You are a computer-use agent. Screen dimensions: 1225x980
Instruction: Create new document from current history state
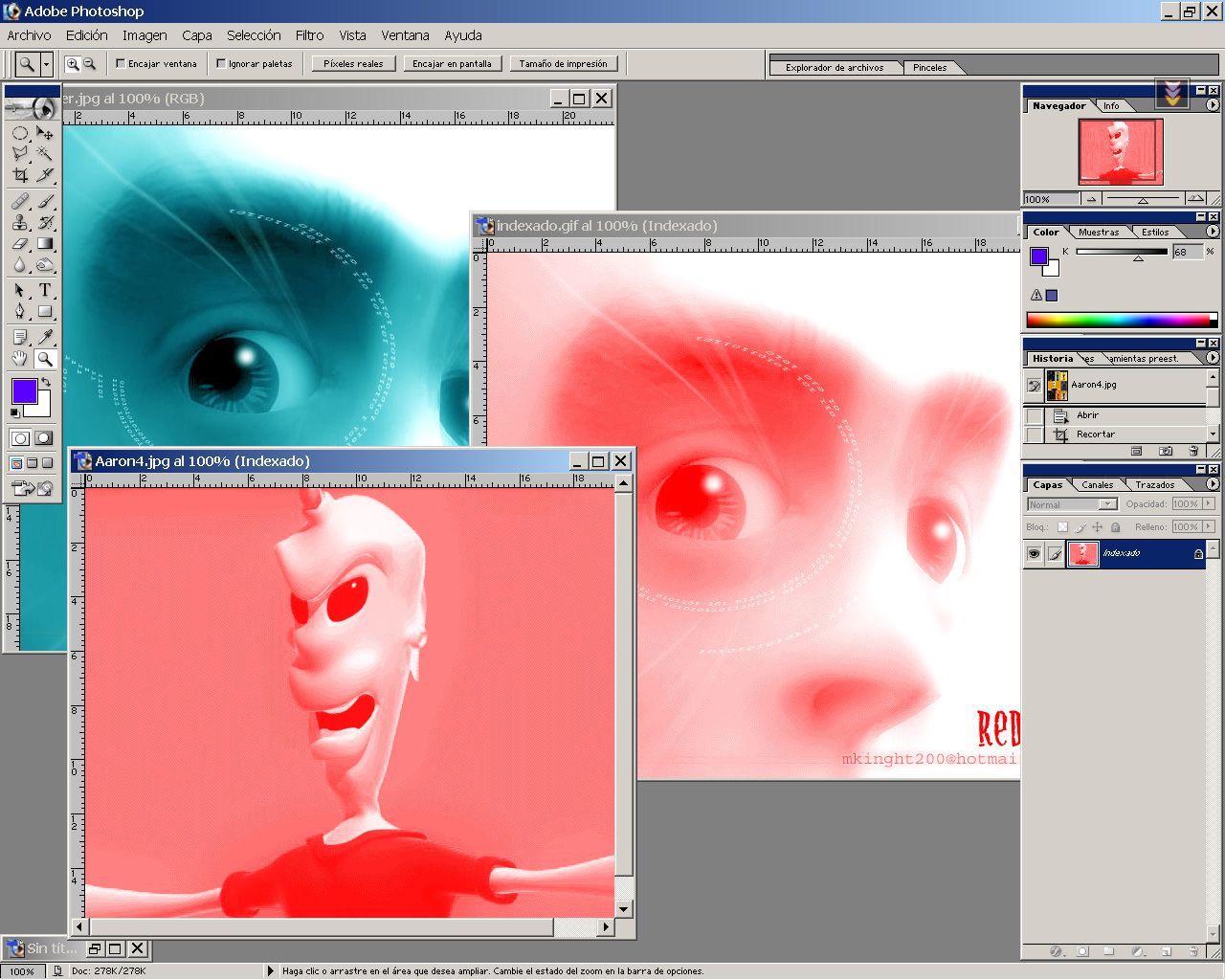point(1136,451)
